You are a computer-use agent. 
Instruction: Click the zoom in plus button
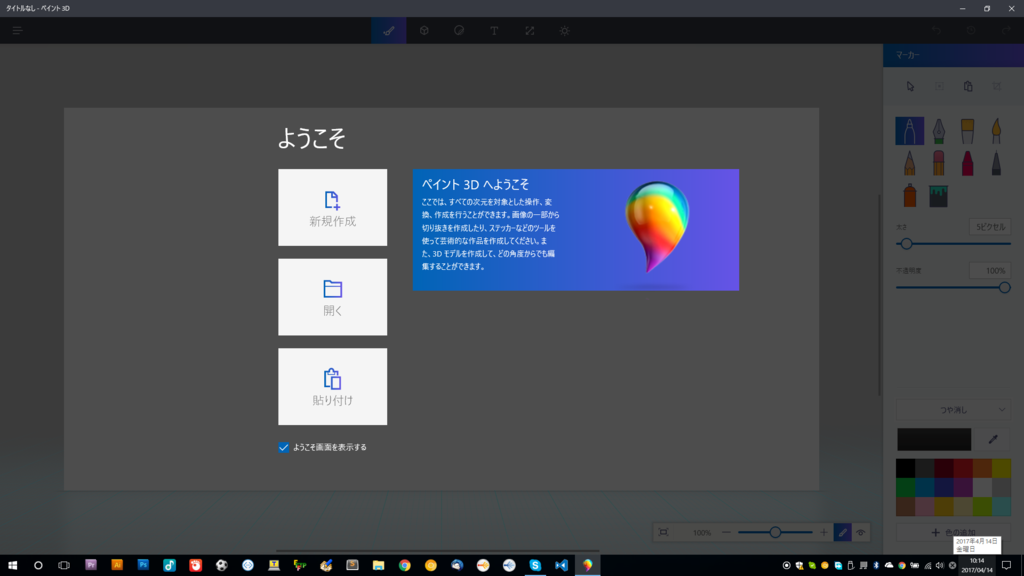point(824,532)
